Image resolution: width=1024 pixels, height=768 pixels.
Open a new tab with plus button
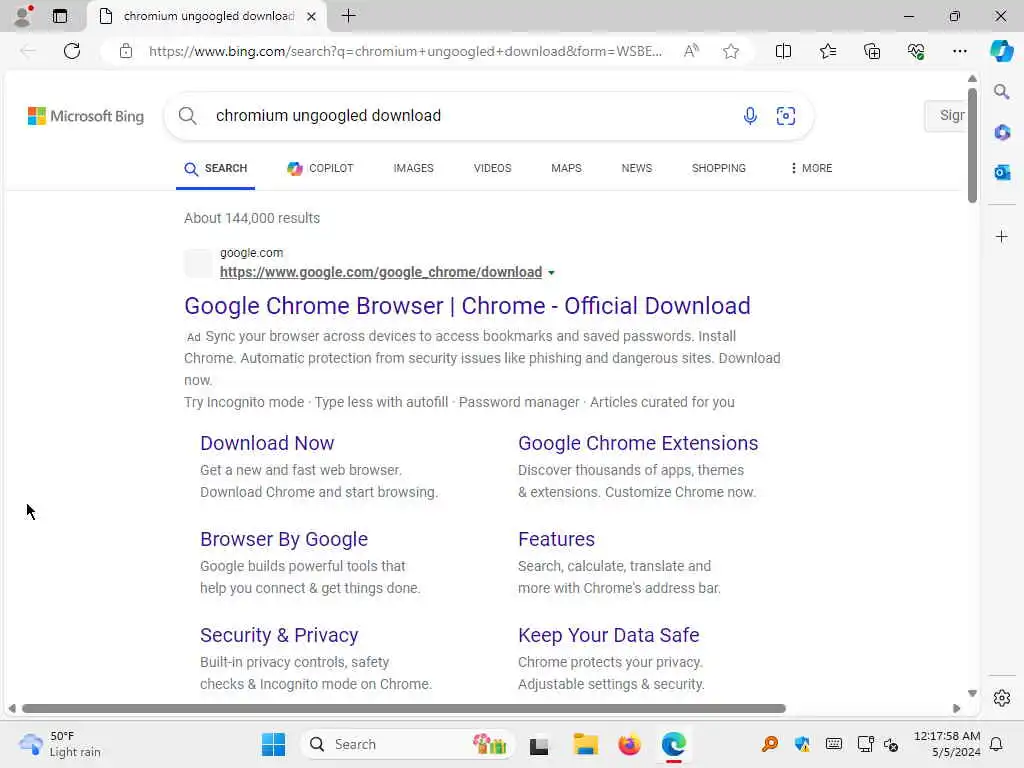[349, 16]
